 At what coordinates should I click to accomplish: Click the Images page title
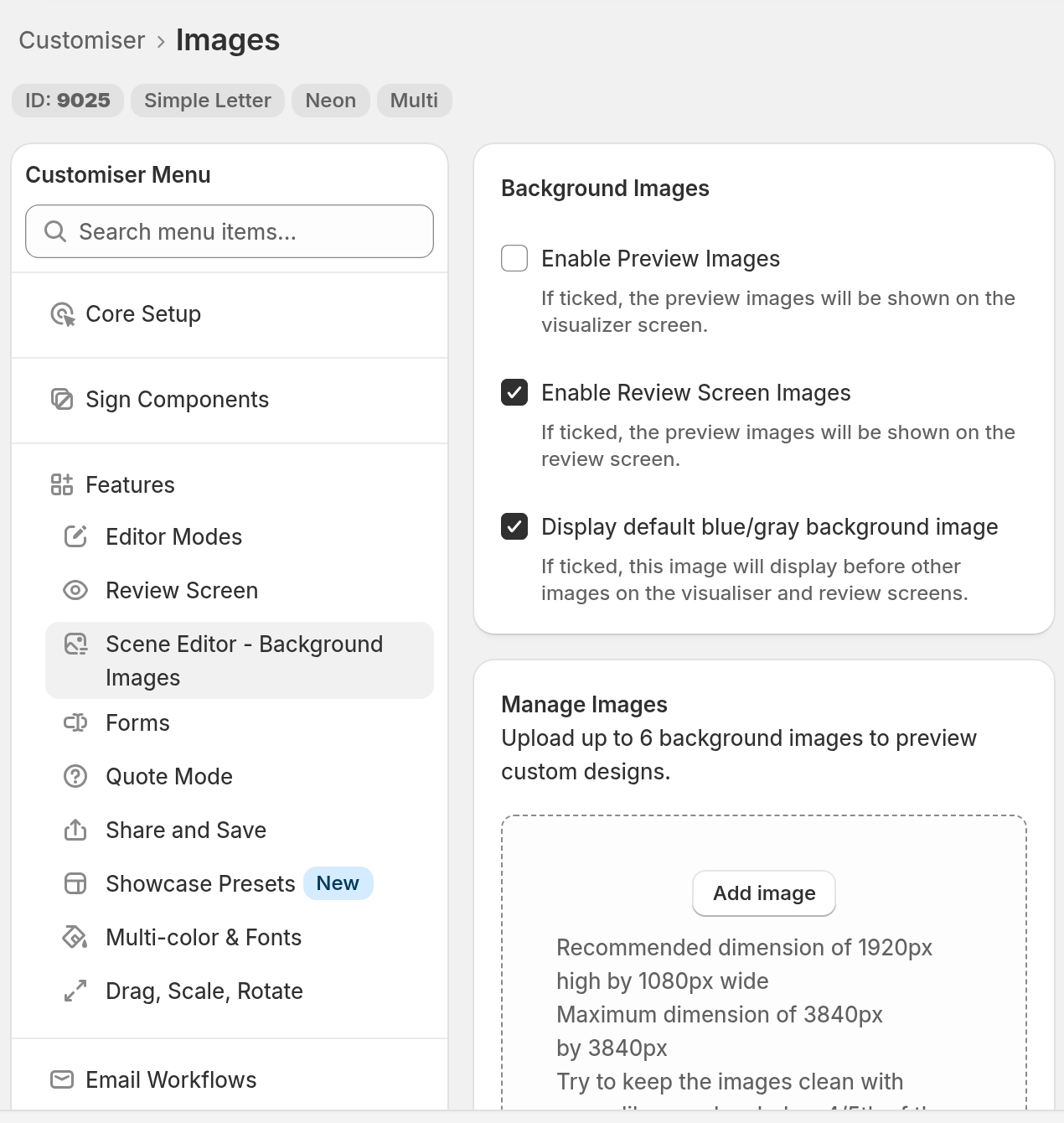point(228,40)
